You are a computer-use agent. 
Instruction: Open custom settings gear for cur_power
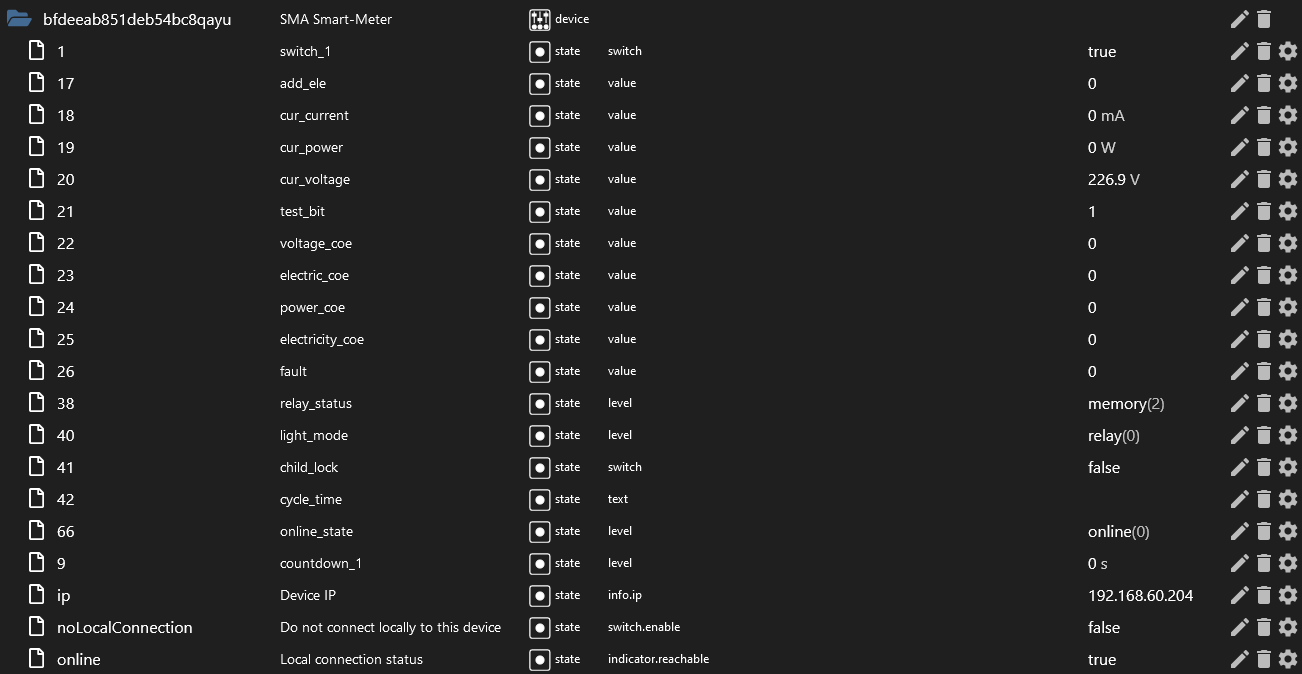[1287, 147]
